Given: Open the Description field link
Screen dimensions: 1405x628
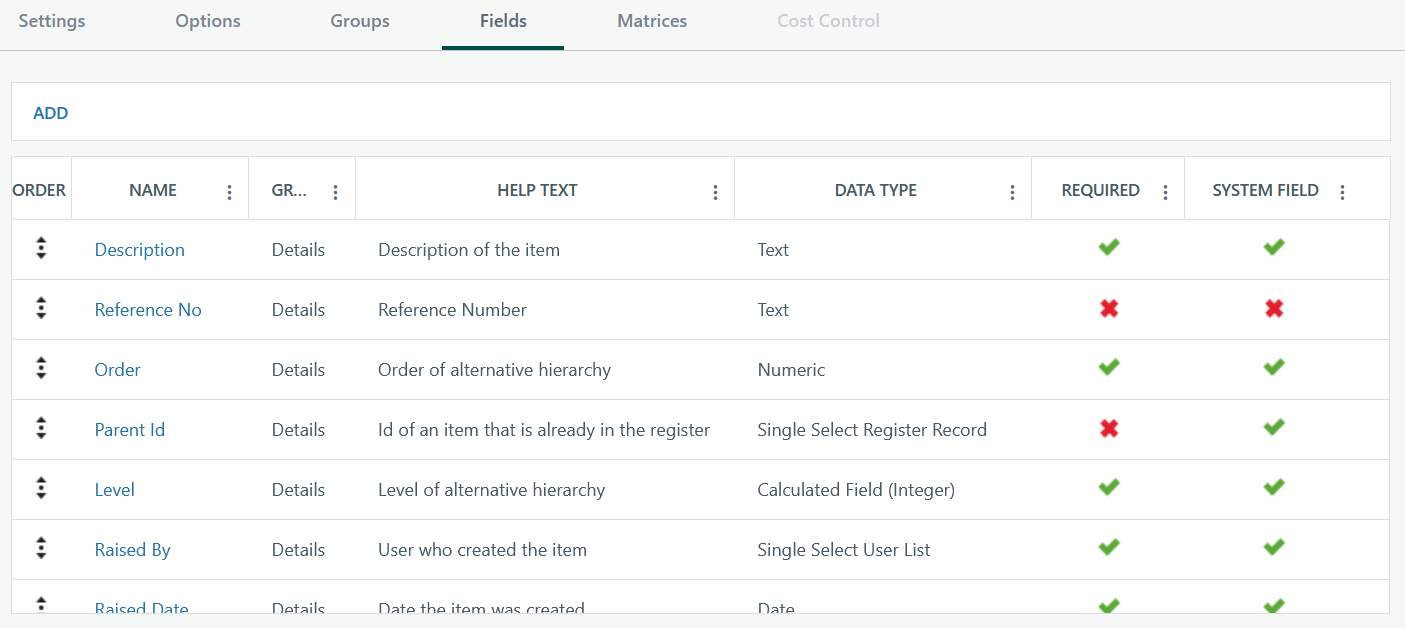Looking at the screenshot, I should (140, 250).
